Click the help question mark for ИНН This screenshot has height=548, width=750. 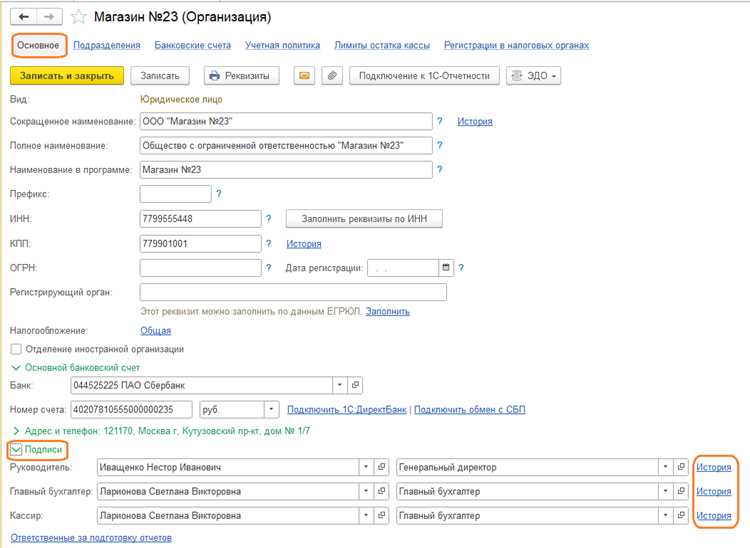(x=268, y=219)
